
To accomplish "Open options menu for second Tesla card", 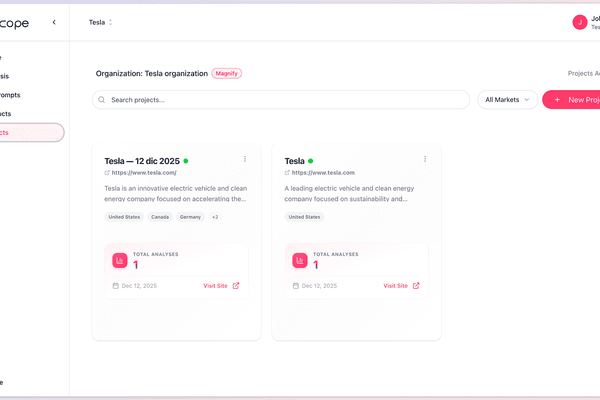I will point(425,159).
